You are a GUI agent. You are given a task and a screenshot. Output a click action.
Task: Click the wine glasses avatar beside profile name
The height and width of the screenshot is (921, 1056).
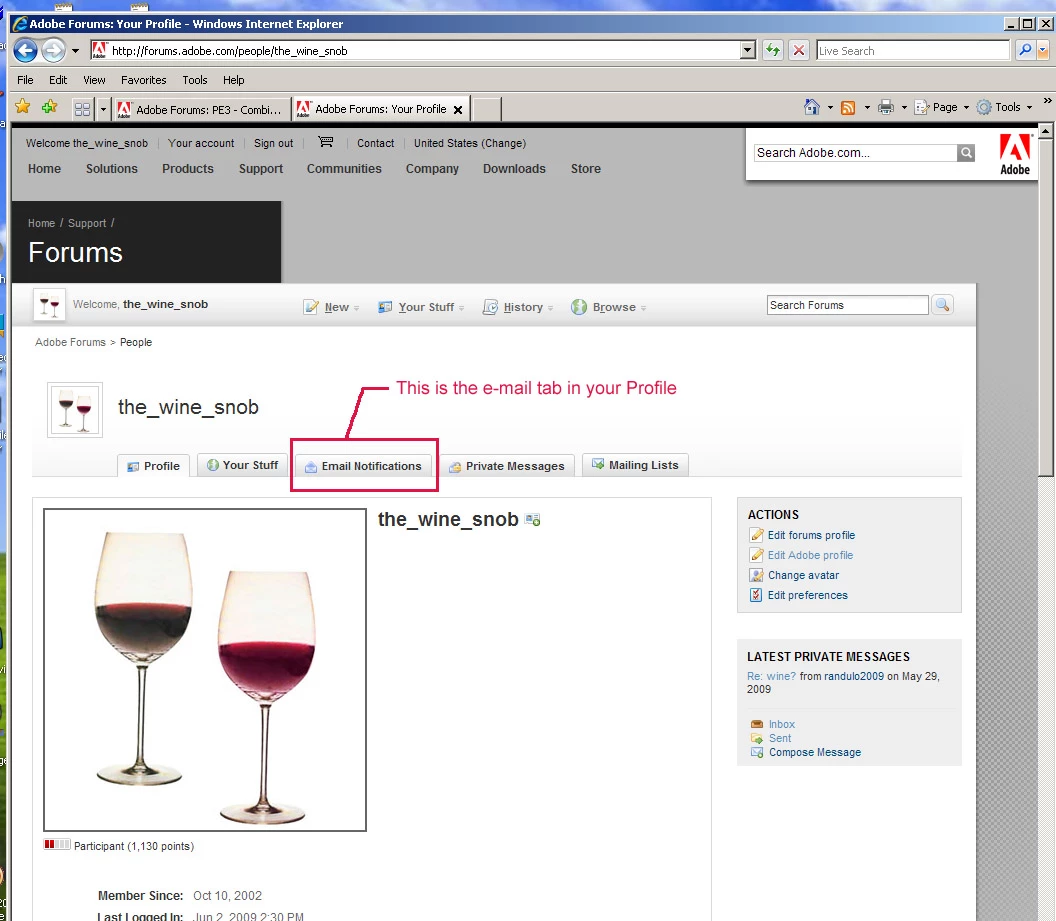[x=75, y=410]
